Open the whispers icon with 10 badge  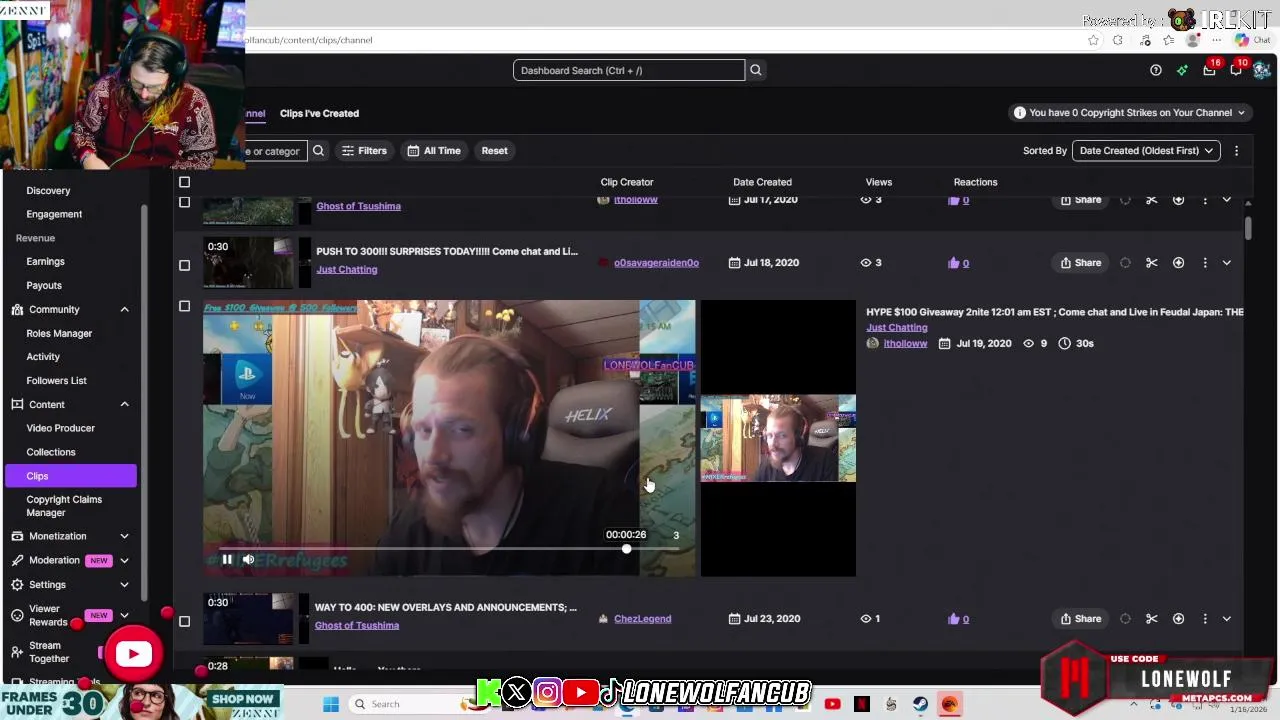pos(1236,70)
